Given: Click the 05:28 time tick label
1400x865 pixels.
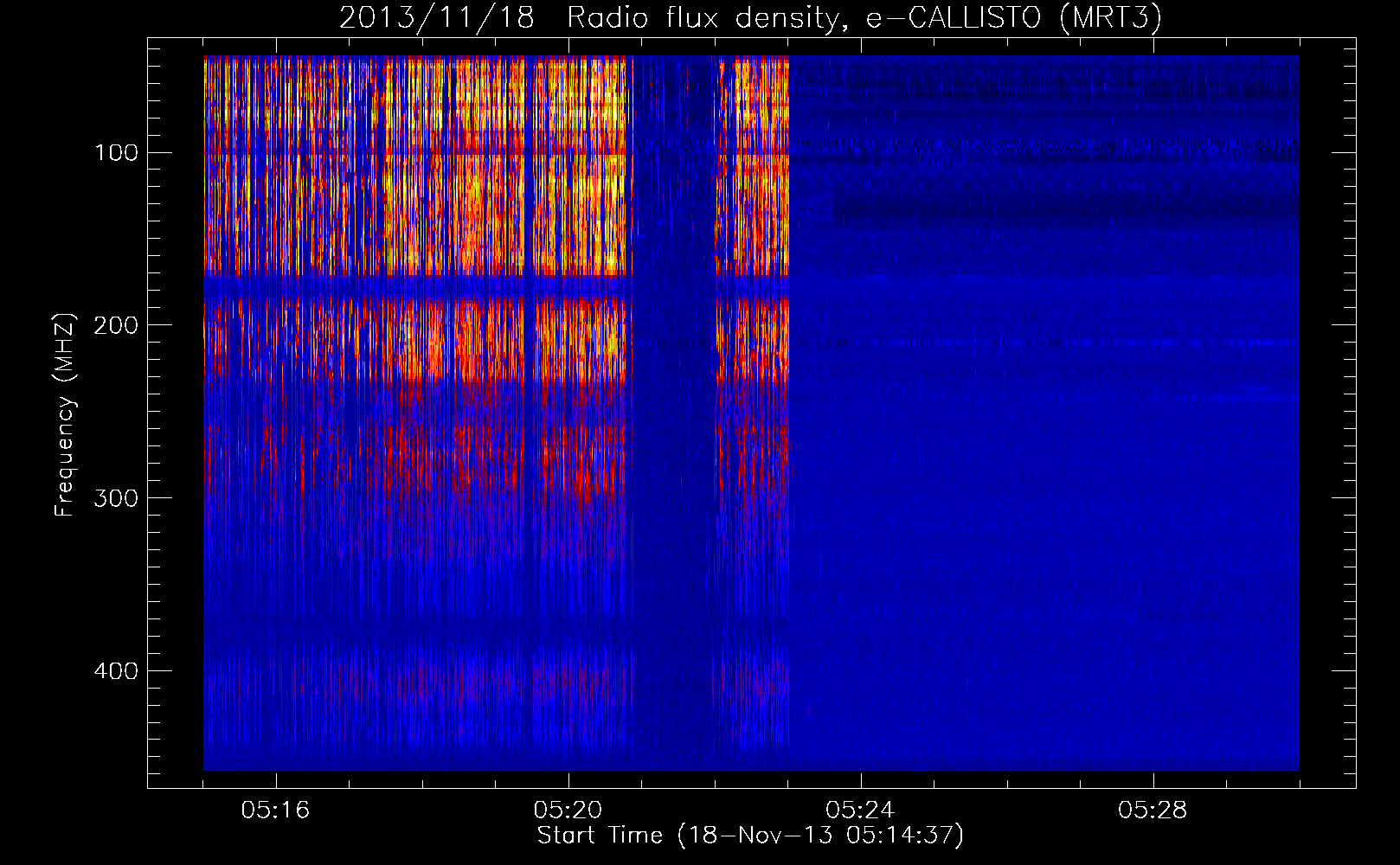Looking at the screenshot, I should (x=1153, y=810).
